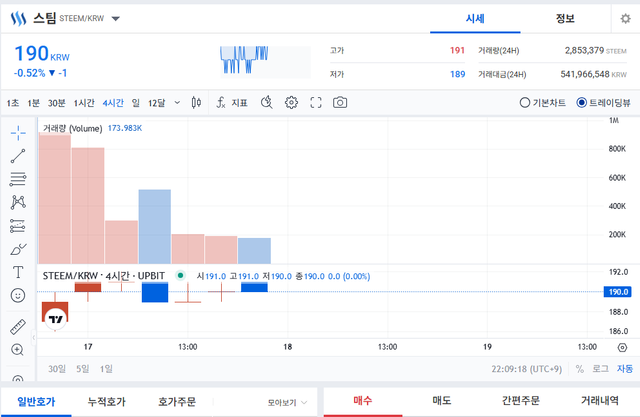Take a chart snapshot with camera icon
This screenshot has width=640, height=417.
click(340, 102)
